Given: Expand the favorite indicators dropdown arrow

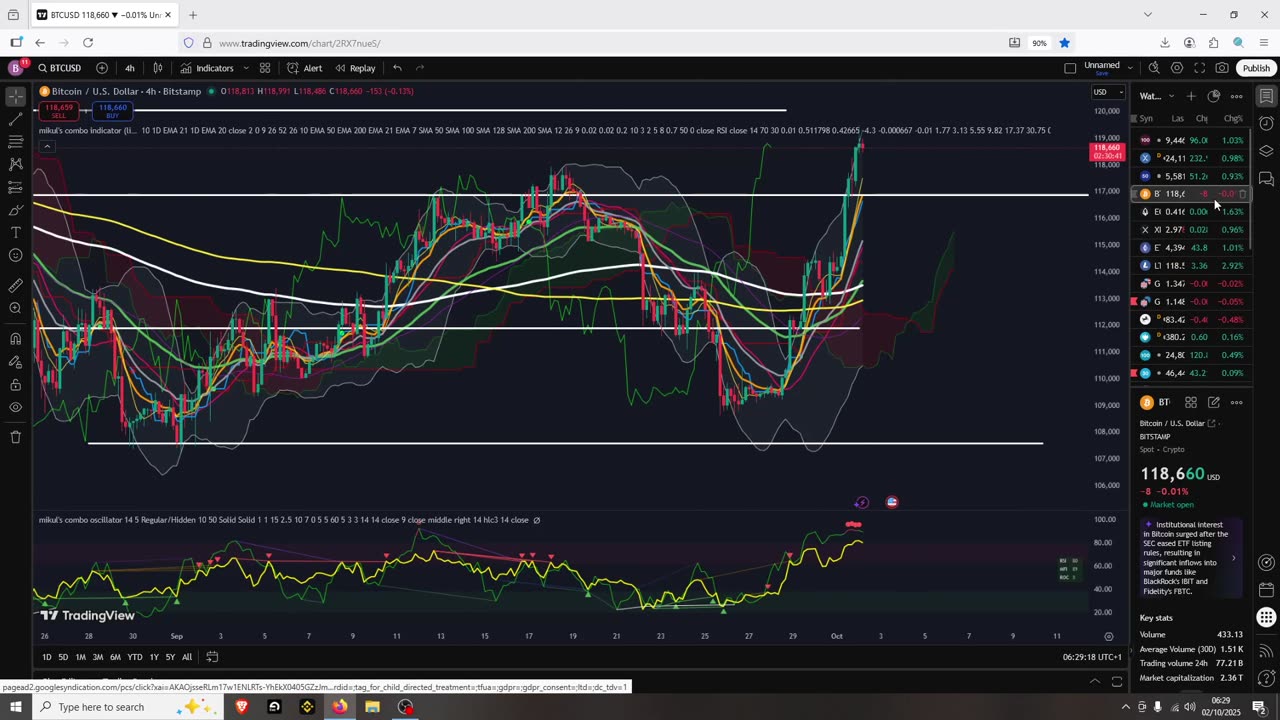Looking at the screenshot, I should click(244, 68).
